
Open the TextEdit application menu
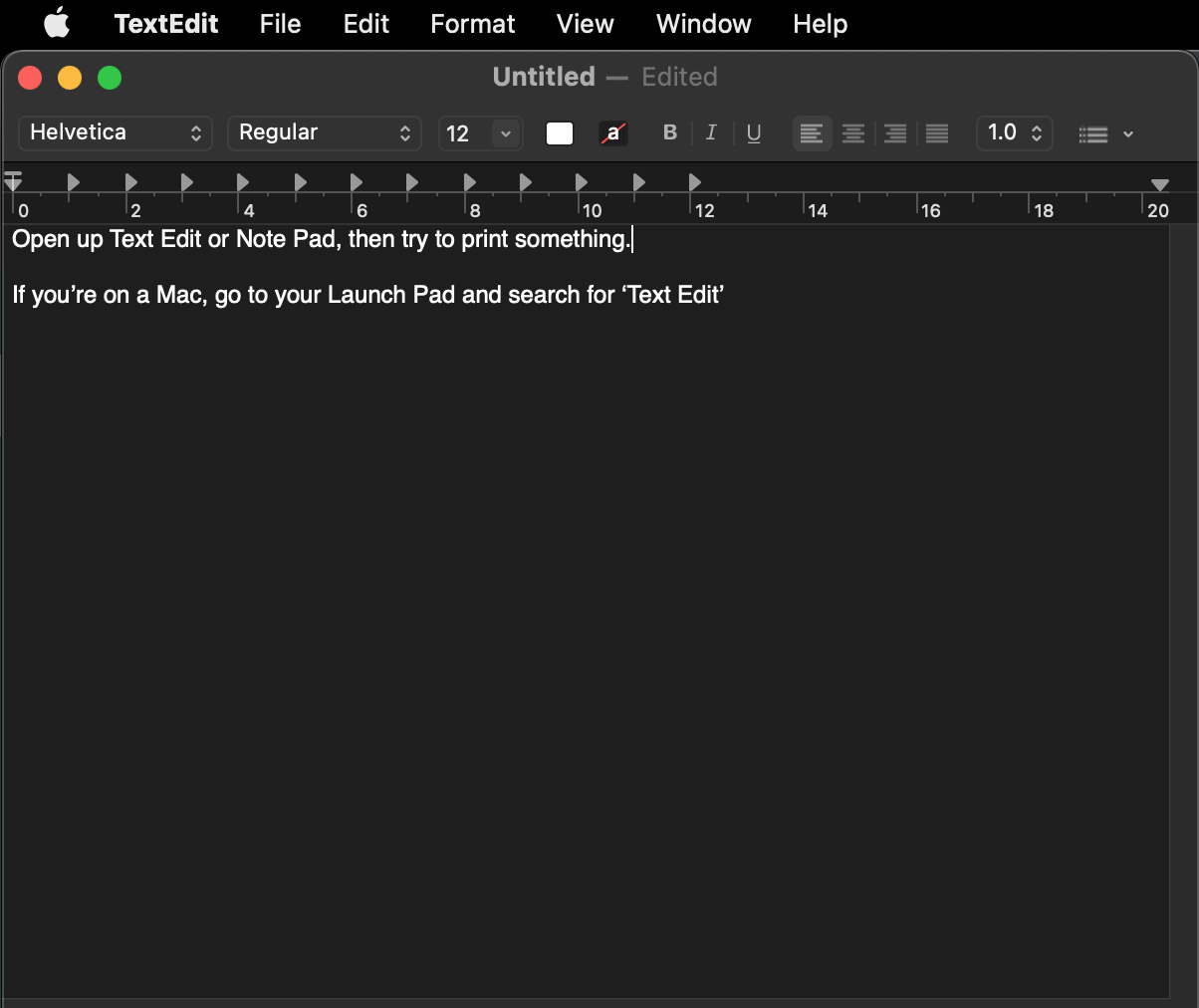[x=166, y=24]
